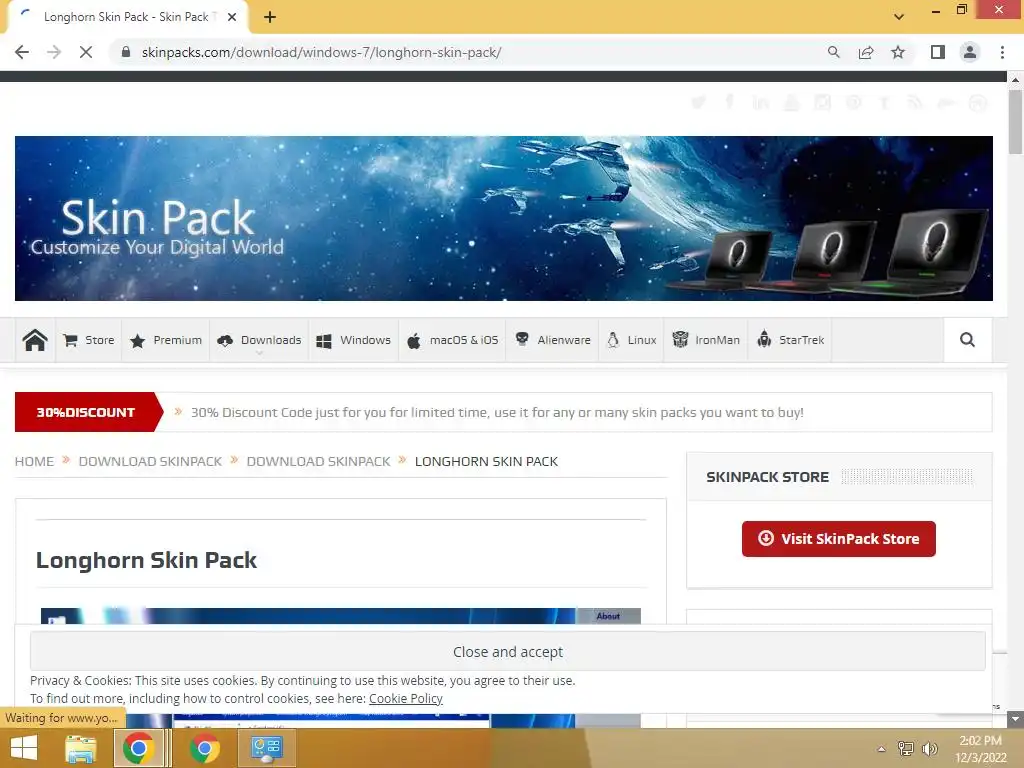This screenshot has width=1024, height=768.
Task: Expand the Downloads menu
Action: [259, 340]
